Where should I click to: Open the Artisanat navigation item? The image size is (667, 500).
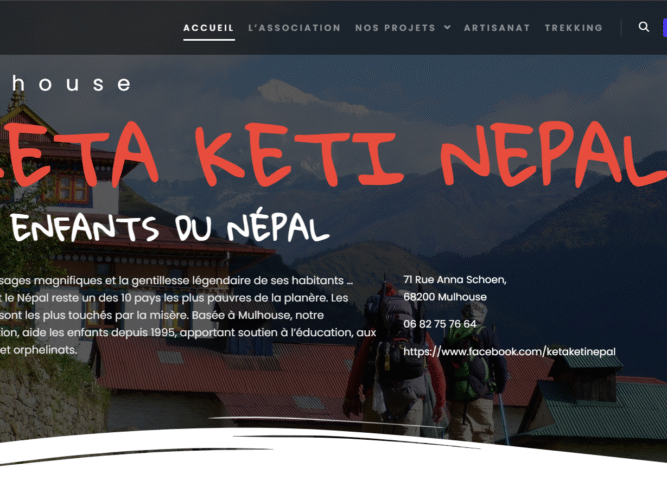click(x=497, y=28)
